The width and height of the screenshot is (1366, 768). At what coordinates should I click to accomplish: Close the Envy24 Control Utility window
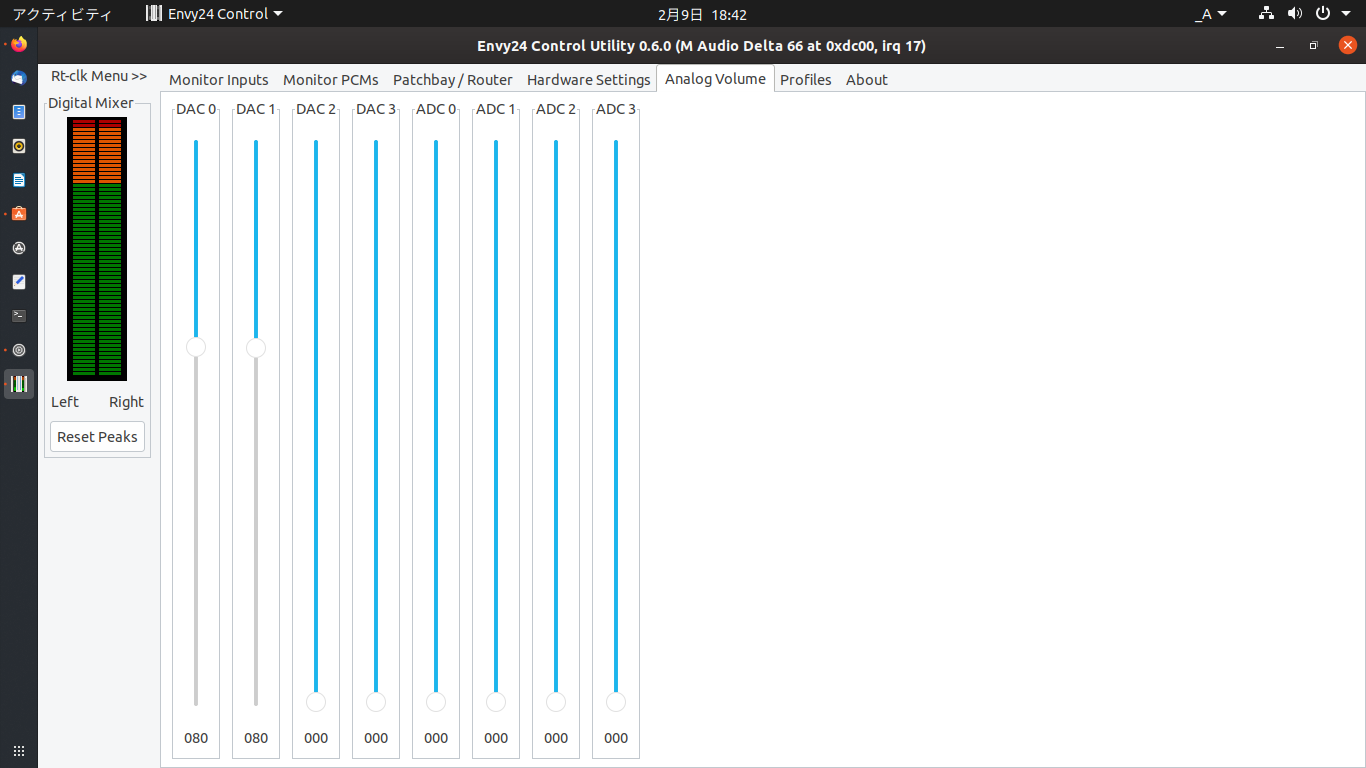[1348, 45]
